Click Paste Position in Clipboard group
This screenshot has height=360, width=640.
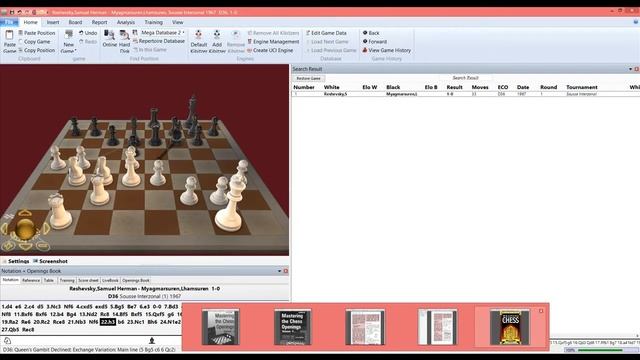pyautogui.click(x=36, y=33)
